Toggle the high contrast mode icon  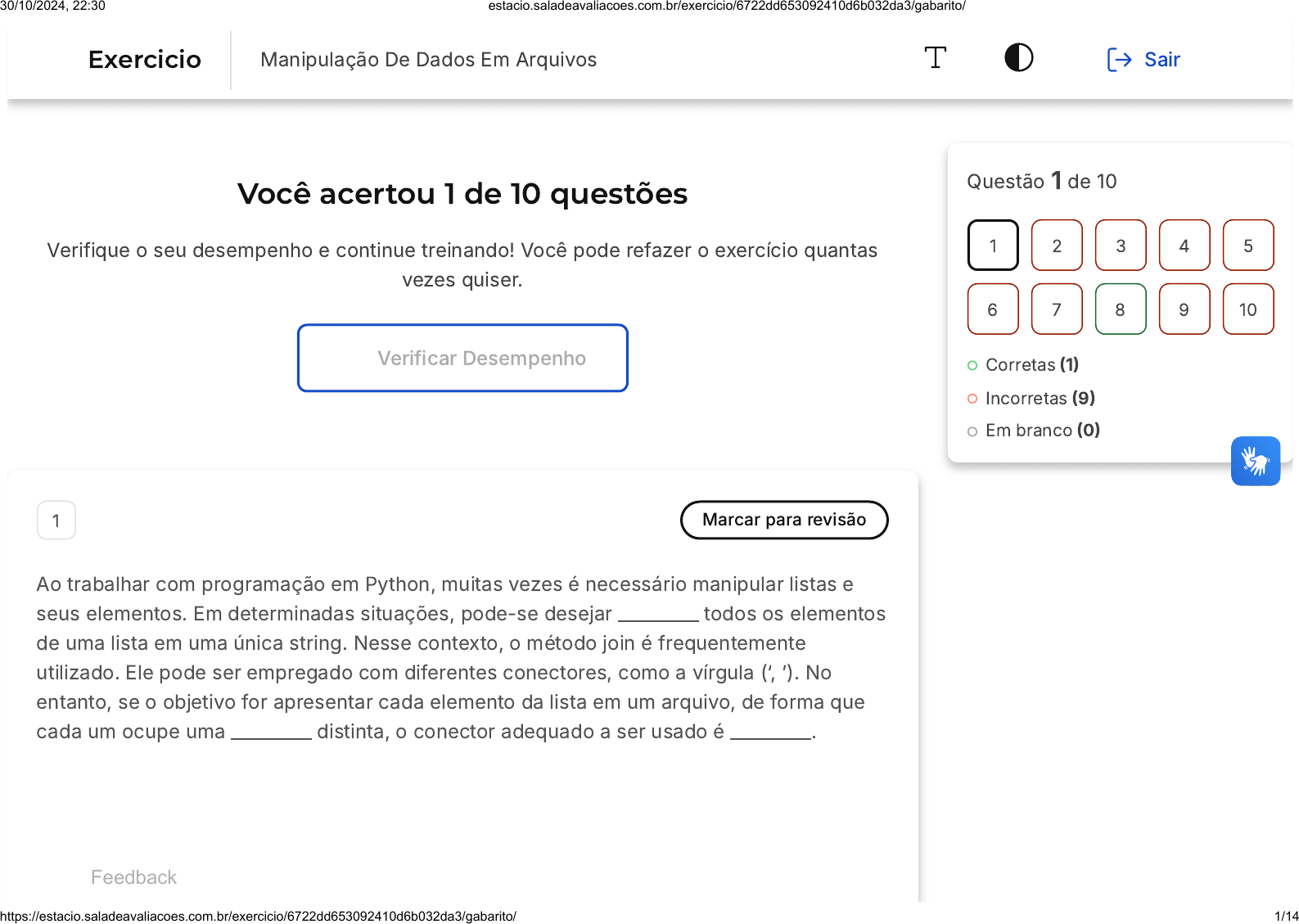[x=1018, y=58]
